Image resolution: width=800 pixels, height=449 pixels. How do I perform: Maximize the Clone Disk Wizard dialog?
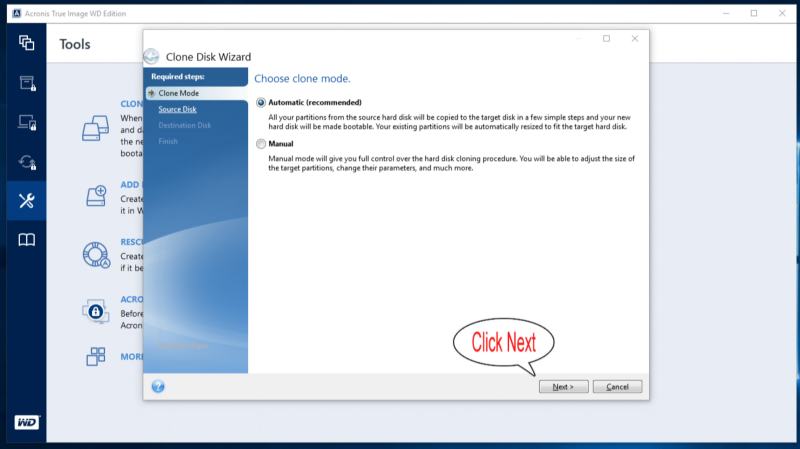(x=607, y=38)
